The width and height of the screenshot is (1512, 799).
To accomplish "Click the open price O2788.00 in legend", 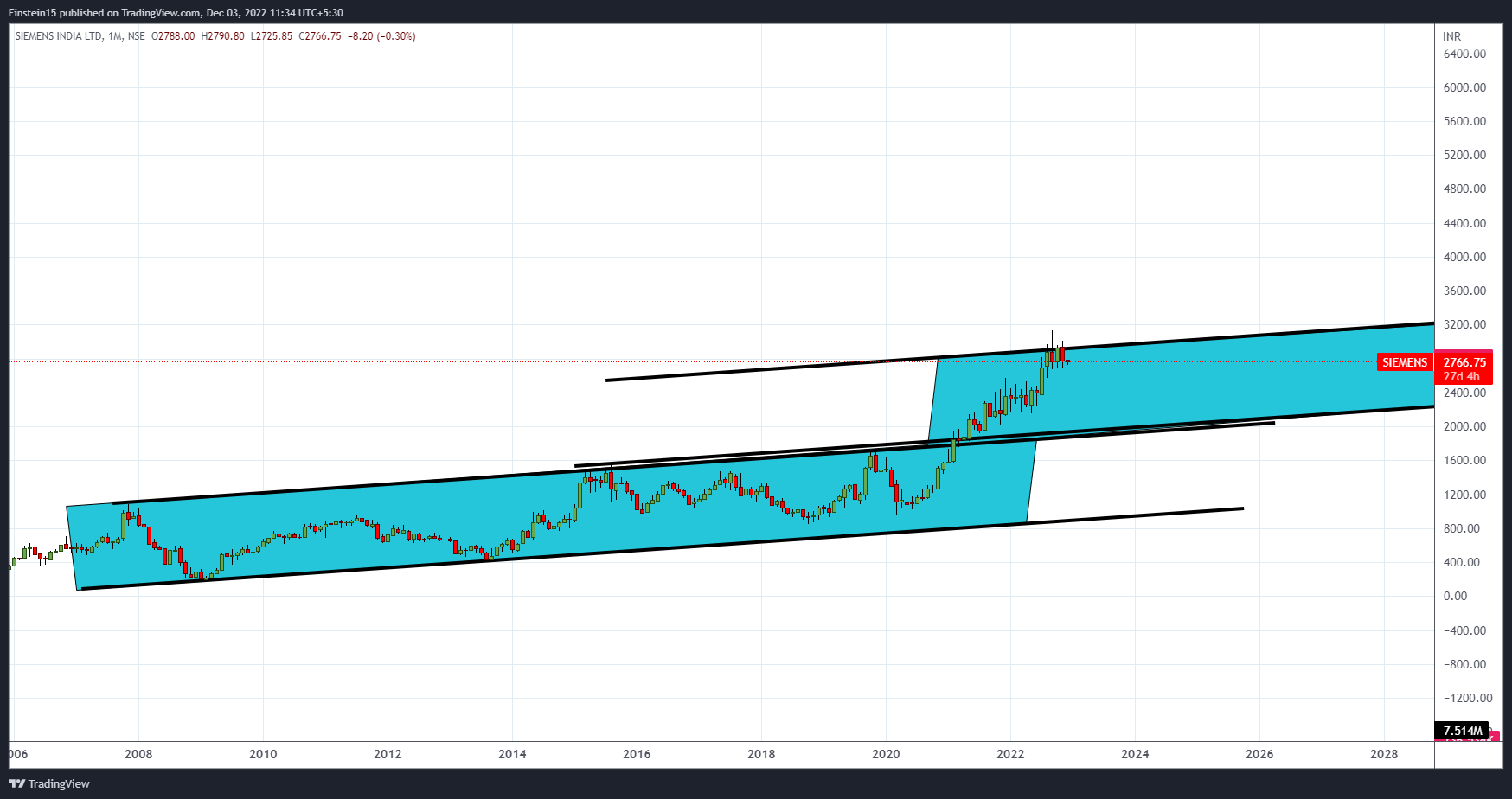I will [173, 36].
